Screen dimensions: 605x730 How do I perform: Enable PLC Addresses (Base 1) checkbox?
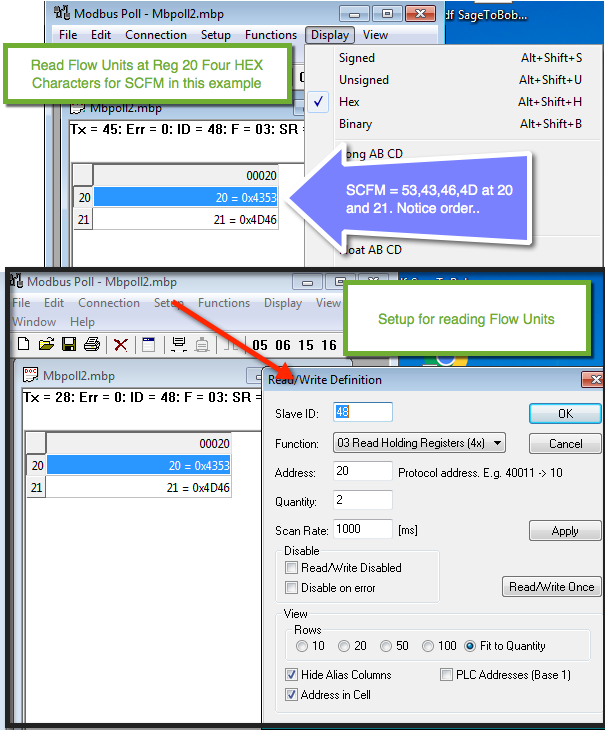(x=446, y=675)
